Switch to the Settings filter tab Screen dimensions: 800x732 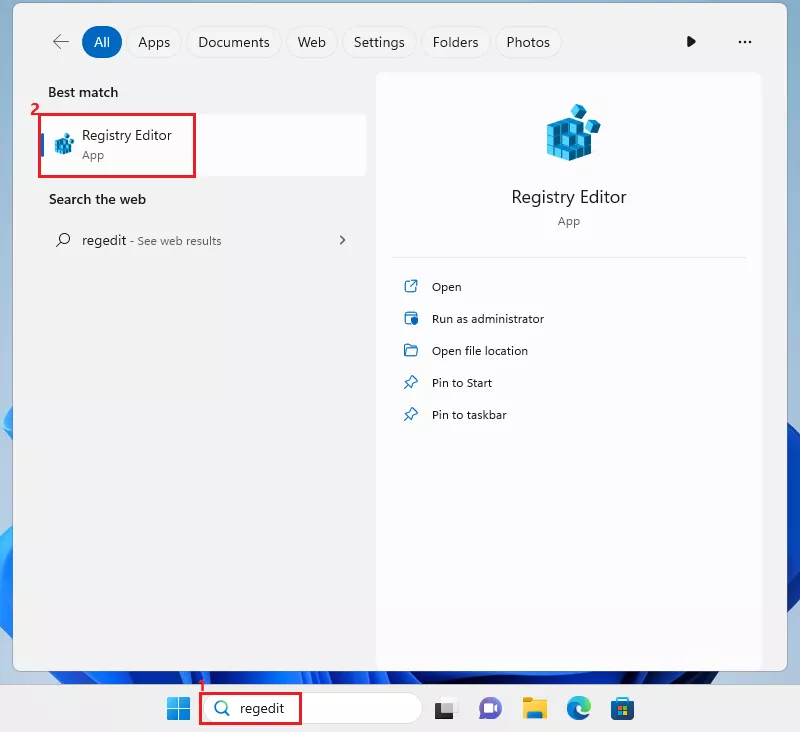pyautogui.click(x=379, y=42)
